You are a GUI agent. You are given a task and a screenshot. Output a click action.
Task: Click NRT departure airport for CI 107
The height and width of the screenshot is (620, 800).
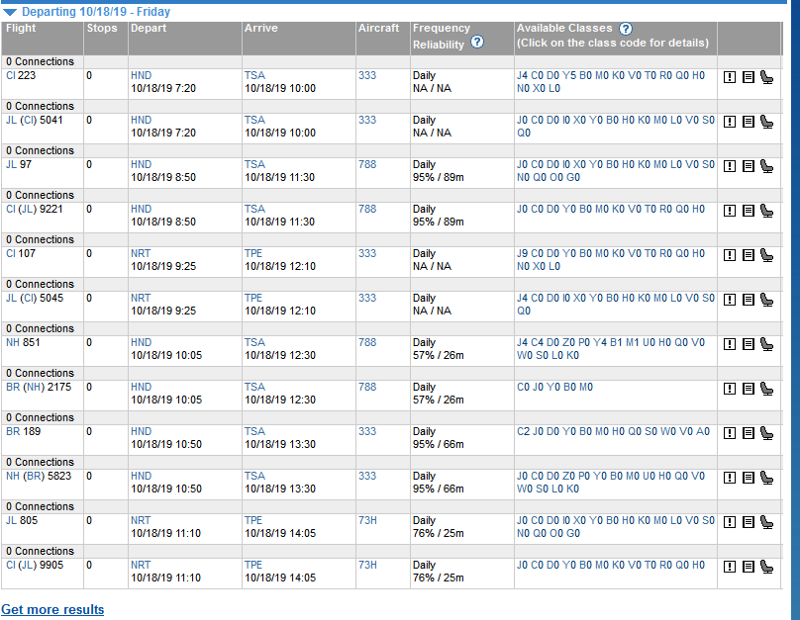140,254
